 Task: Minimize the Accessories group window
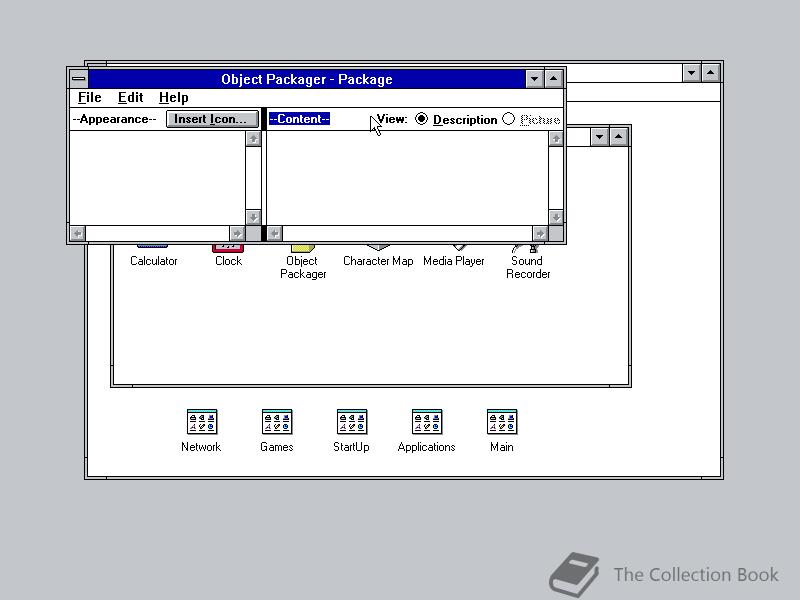click(599, 137)
